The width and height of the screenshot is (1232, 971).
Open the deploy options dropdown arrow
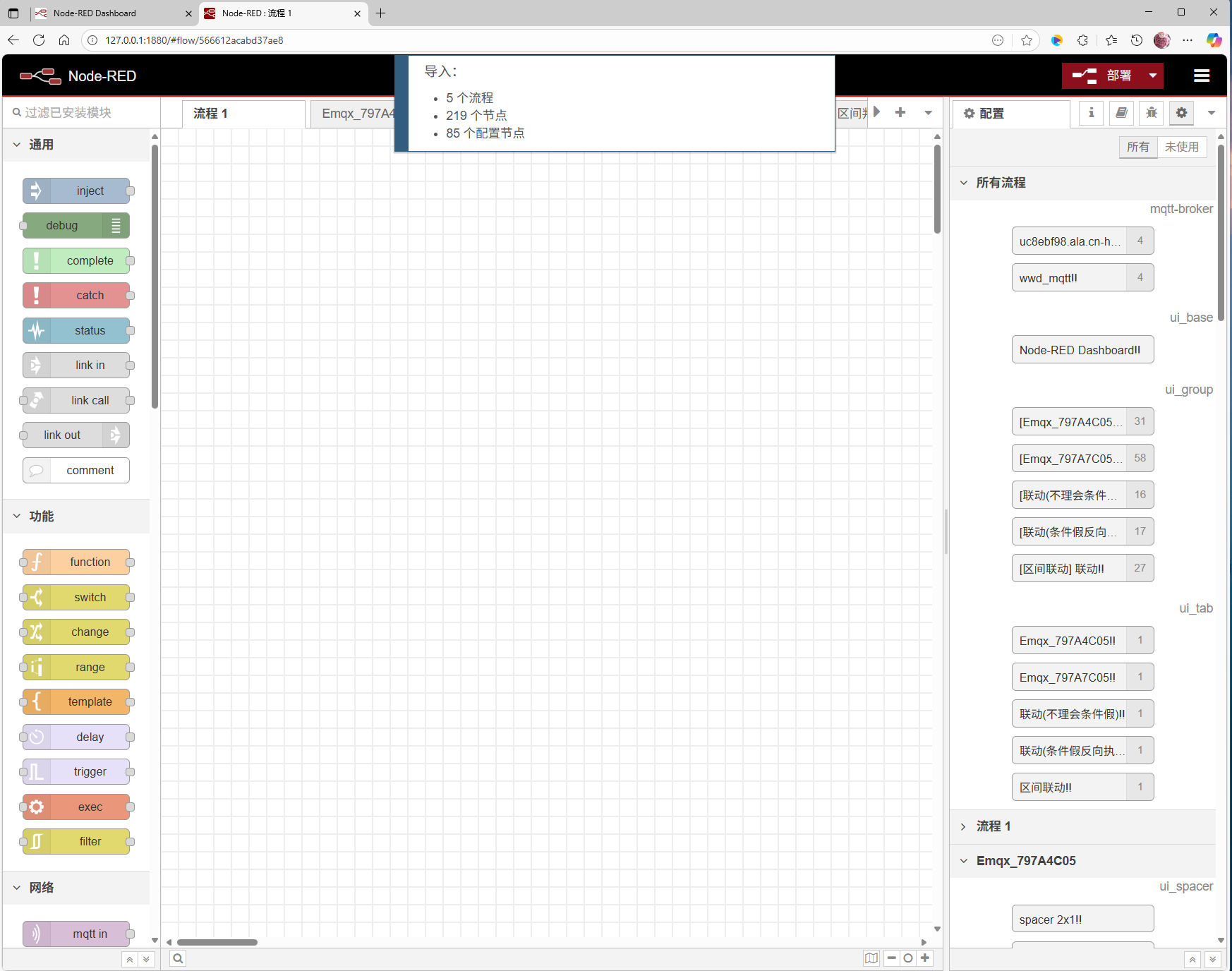click(x=1152, y=76)
